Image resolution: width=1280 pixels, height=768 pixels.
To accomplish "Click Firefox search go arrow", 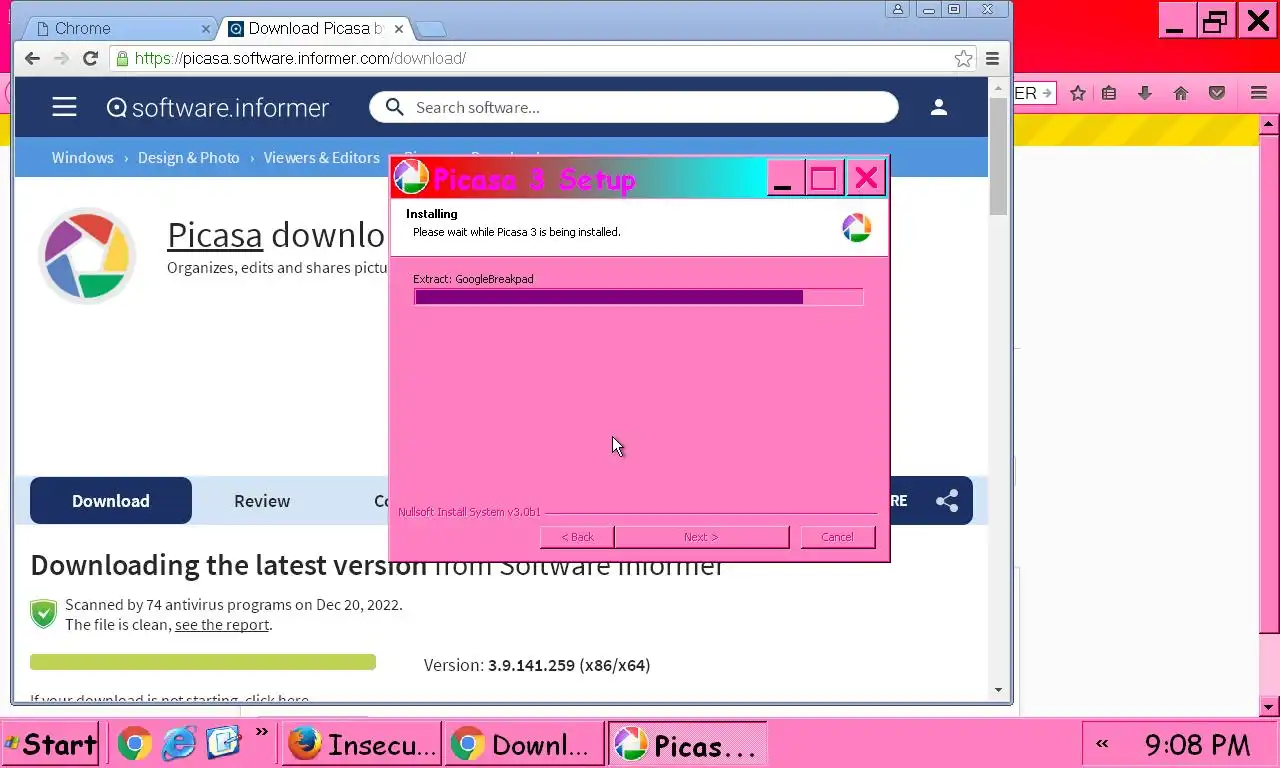I will pyautogui.click(x=1046, y=93).
